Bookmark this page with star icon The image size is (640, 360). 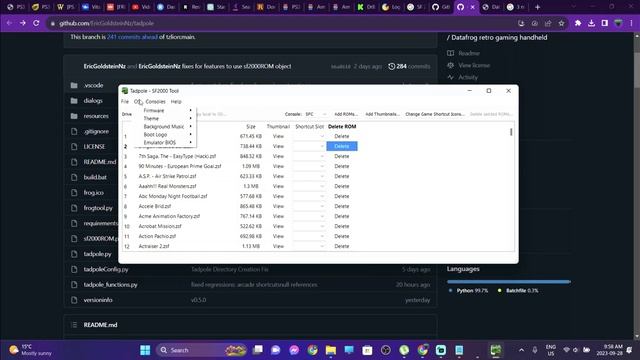[x=562, y=23]
